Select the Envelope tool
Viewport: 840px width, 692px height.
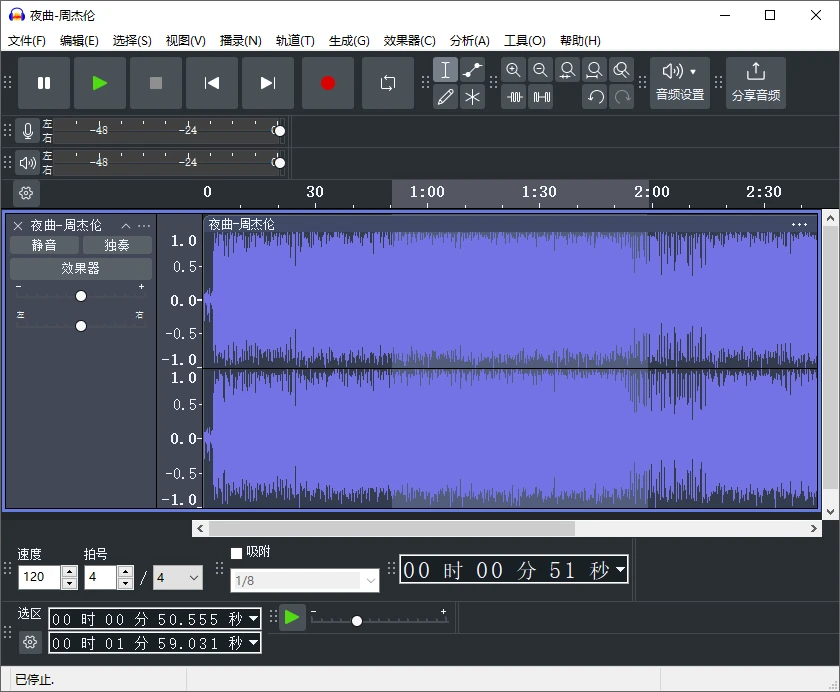(x=472, y=69)
